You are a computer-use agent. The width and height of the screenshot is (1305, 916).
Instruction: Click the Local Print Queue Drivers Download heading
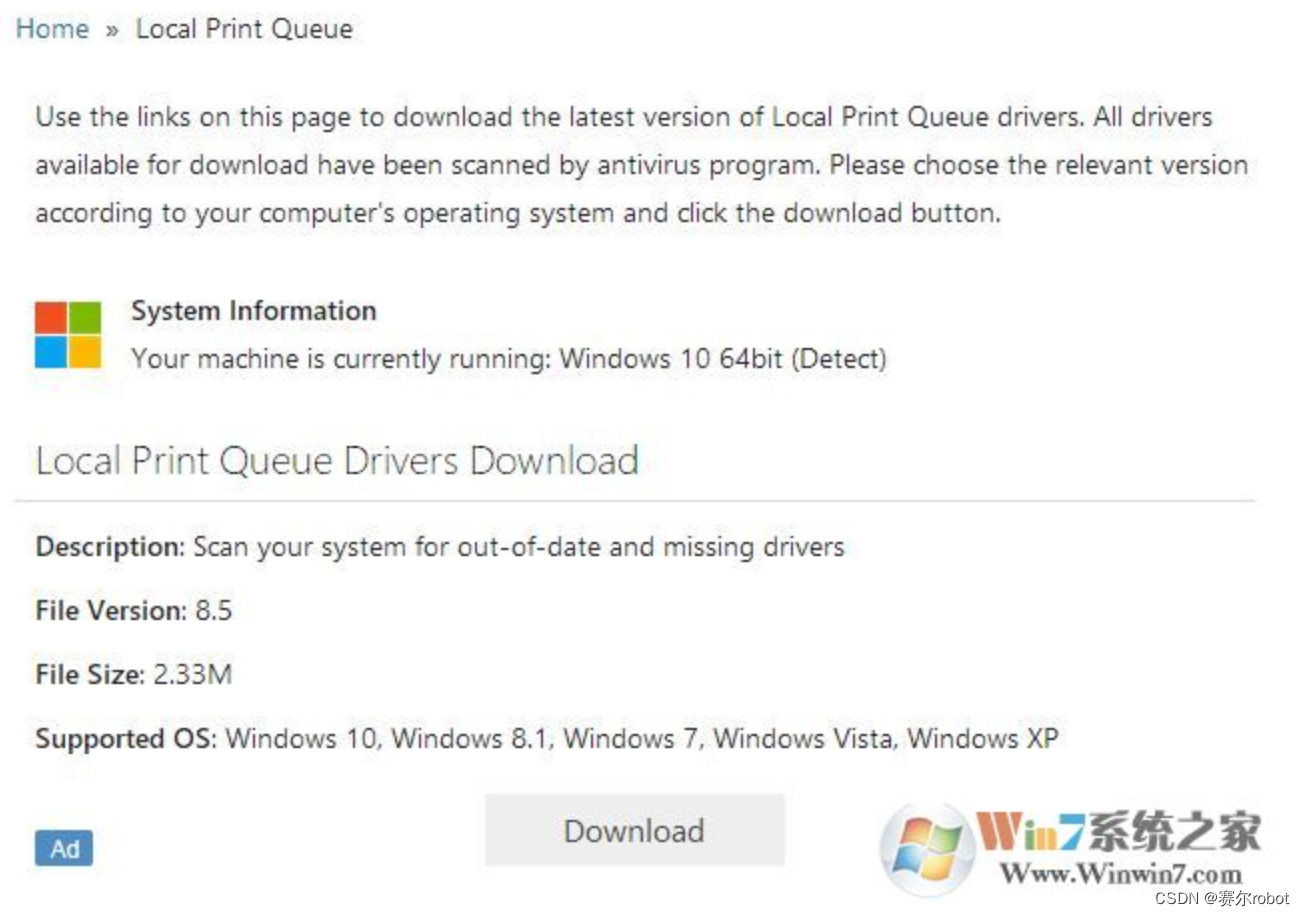[x=337, y=461]
